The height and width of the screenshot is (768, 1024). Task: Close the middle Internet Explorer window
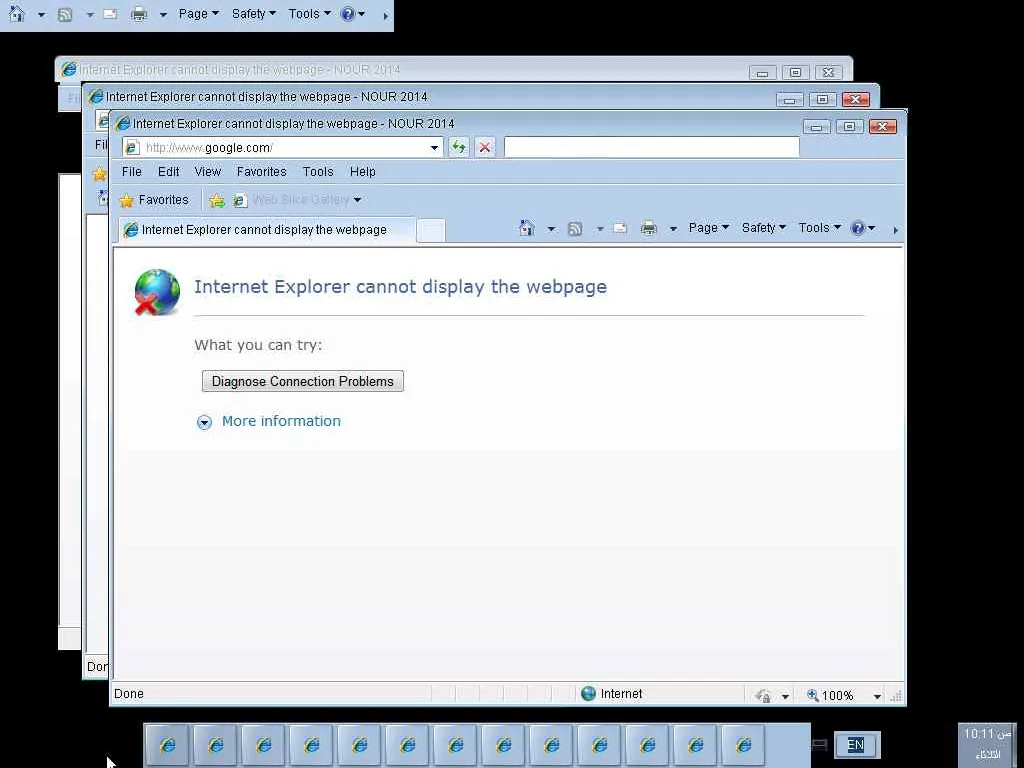click(x=856, y=99)
